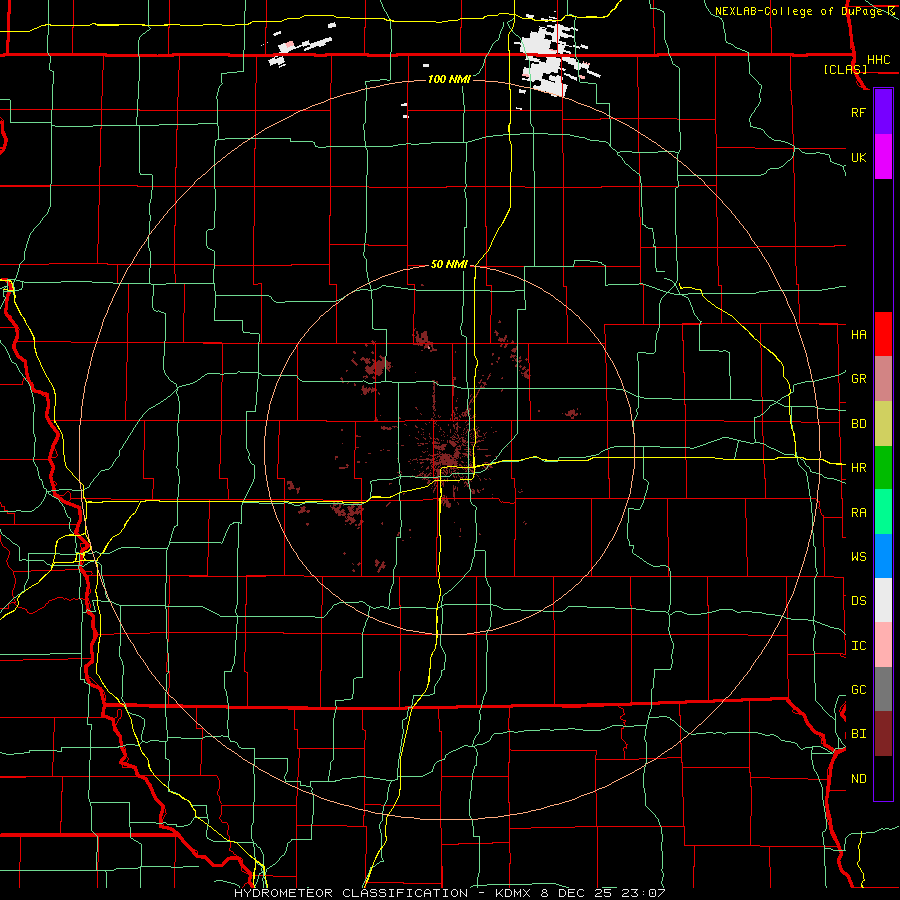Click the ND legend label

point(858,779)
